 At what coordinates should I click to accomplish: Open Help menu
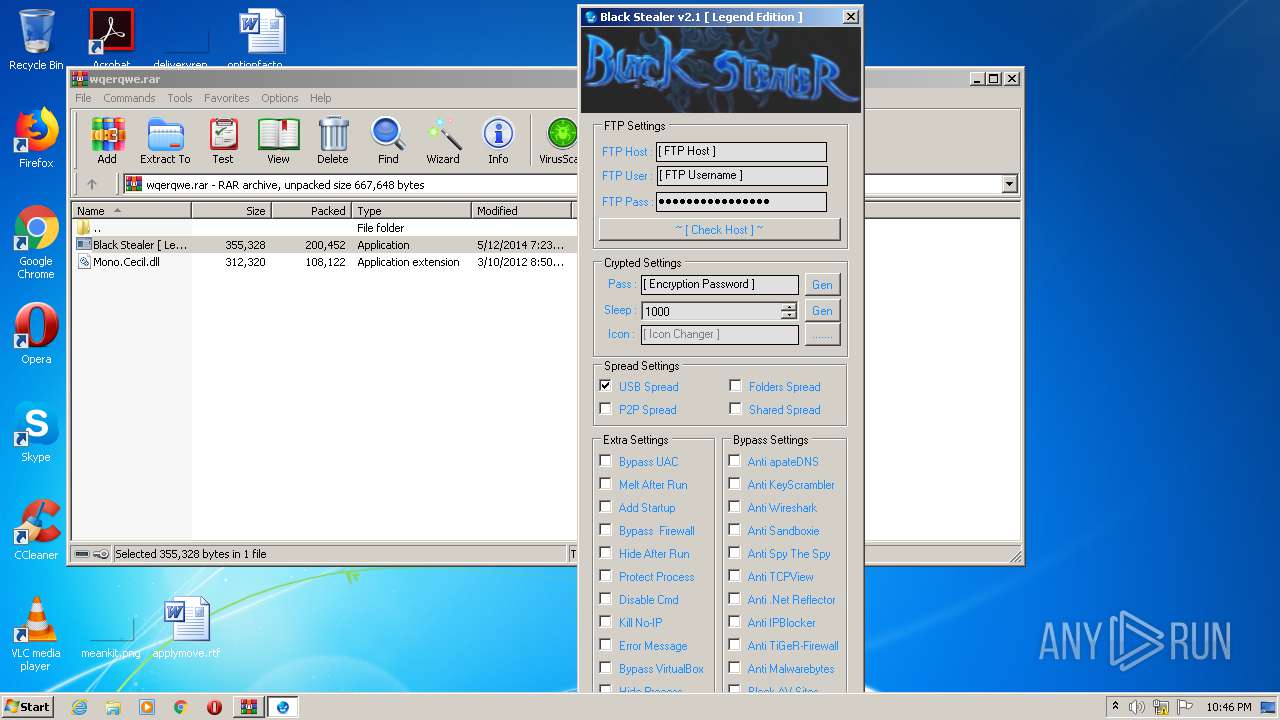tap(320, 98)
